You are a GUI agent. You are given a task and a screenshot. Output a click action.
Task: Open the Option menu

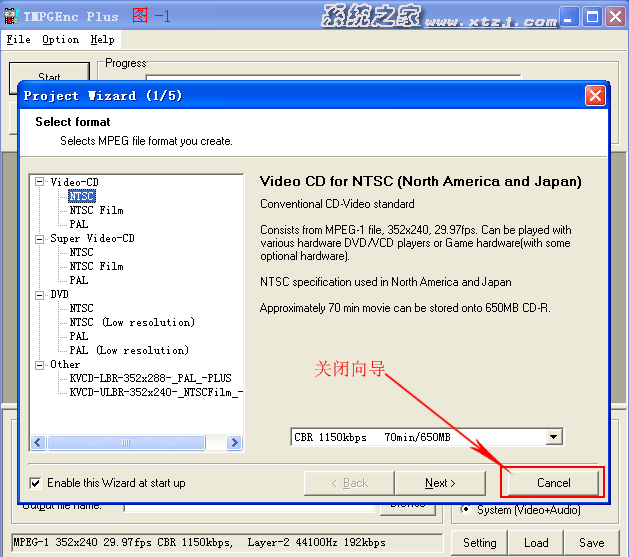(x=60, y=40)
